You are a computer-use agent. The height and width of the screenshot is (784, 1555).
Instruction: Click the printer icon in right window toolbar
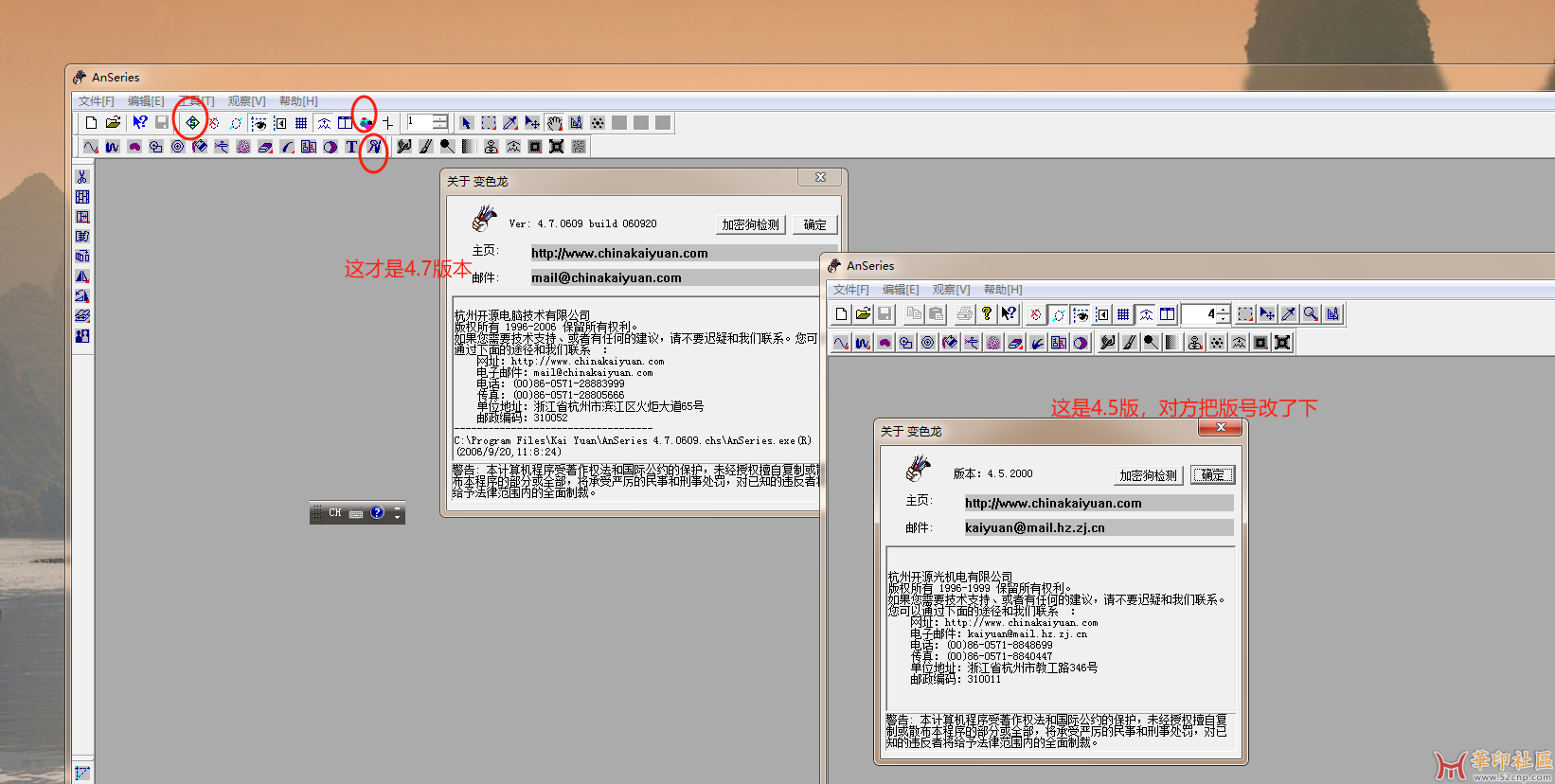pyautogui.click(x=965, y=313)
